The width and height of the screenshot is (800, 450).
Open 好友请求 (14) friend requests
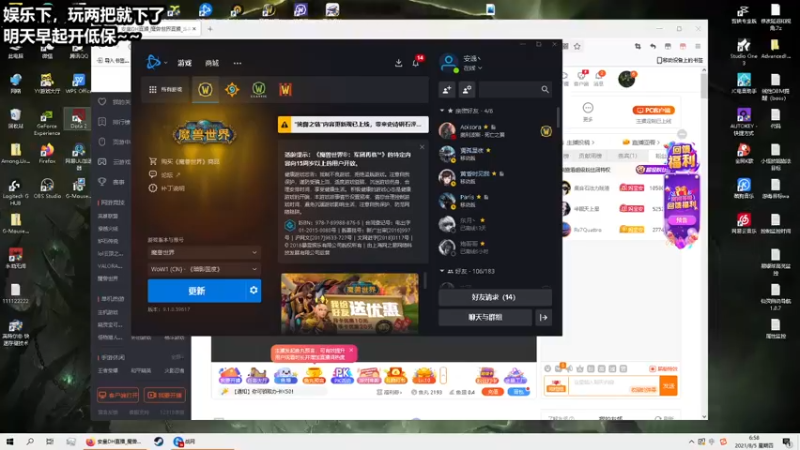point(494,297)
